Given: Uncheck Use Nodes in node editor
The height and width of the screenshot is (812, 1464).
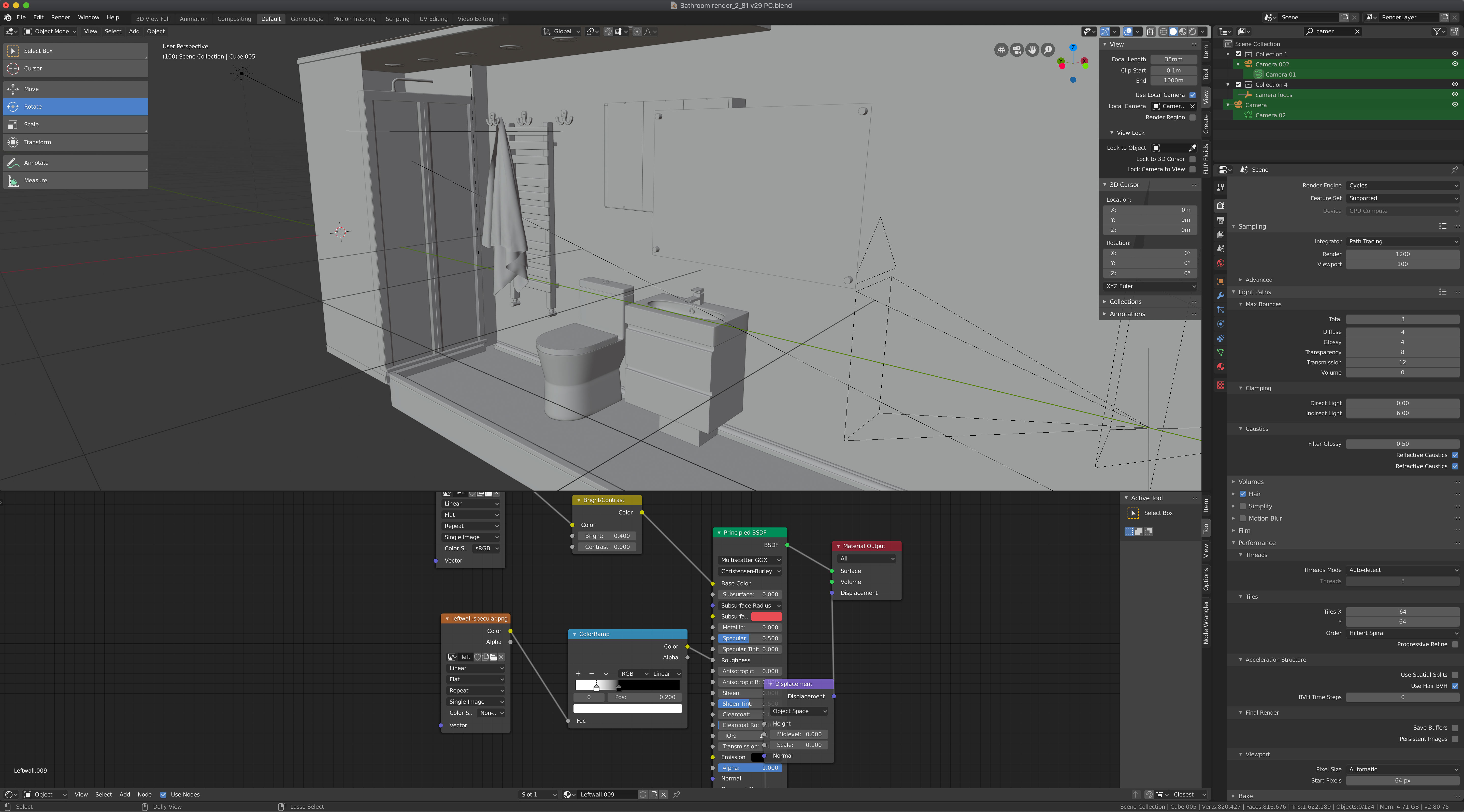Looking at the screenshot, I should [163, 794].
